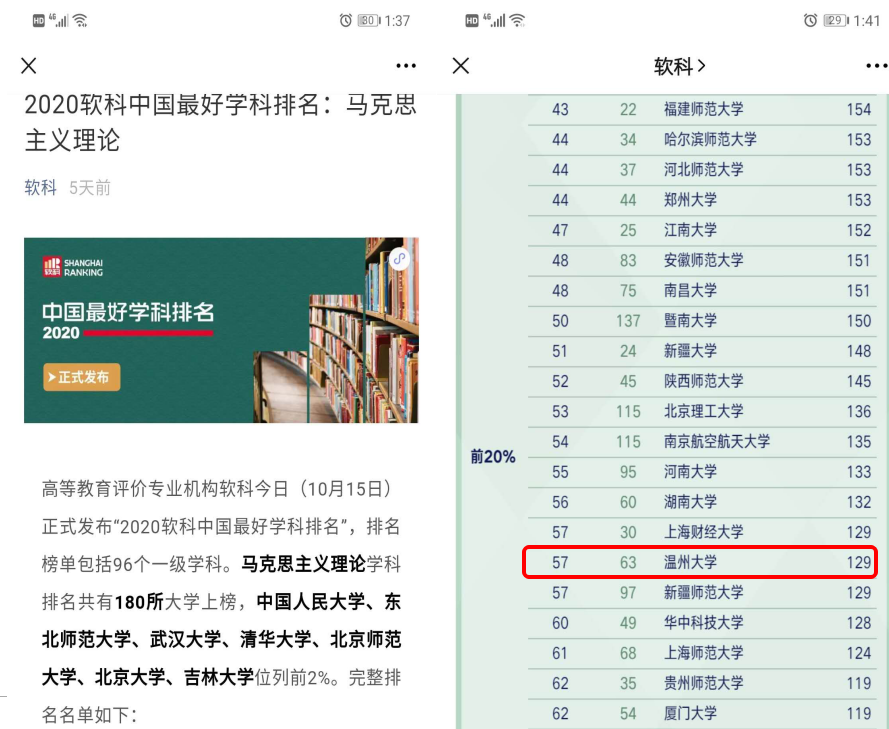Tap the link icon on the banner image
889x729 pixels.
(400, 259)
